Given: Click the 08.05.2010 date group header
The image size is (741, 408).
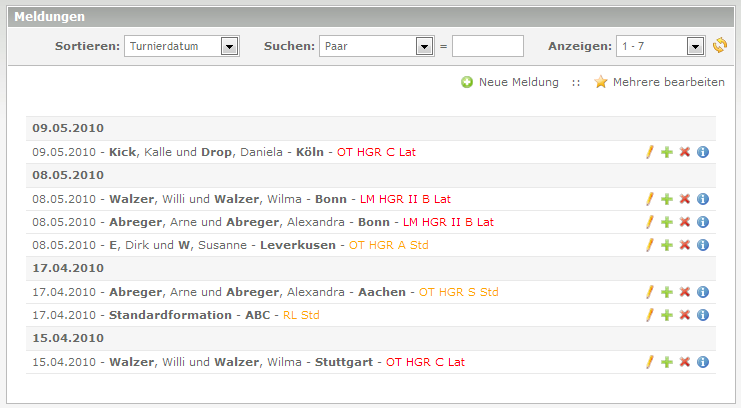Looking at the screenshot, I should 62,175.
